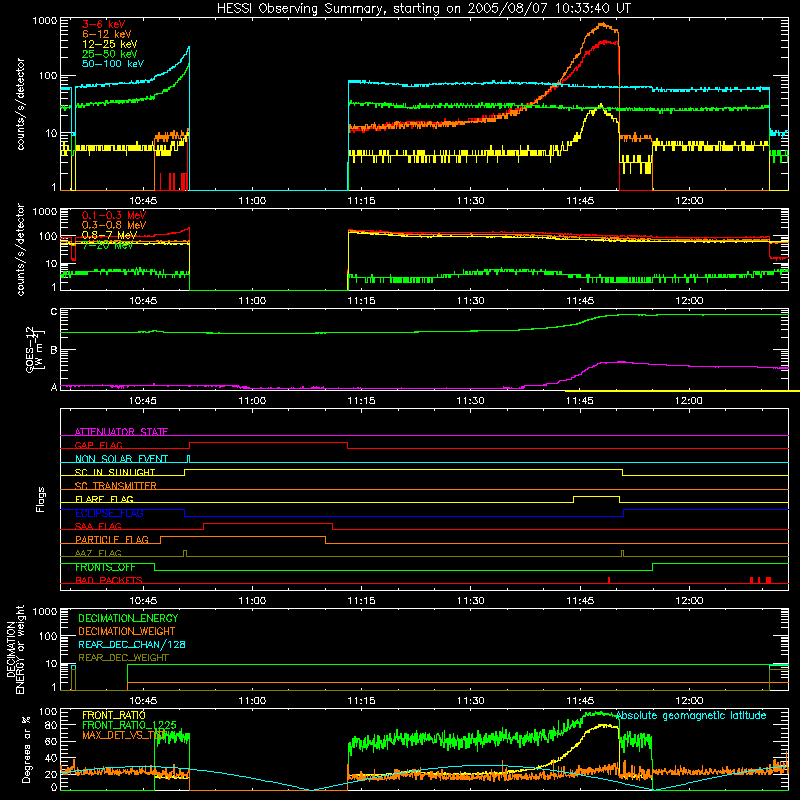This screenshot has height=800, width=800.
Task: Select the NON_SOLAR_EVENT flag label
Action: [x=121, y=459]
